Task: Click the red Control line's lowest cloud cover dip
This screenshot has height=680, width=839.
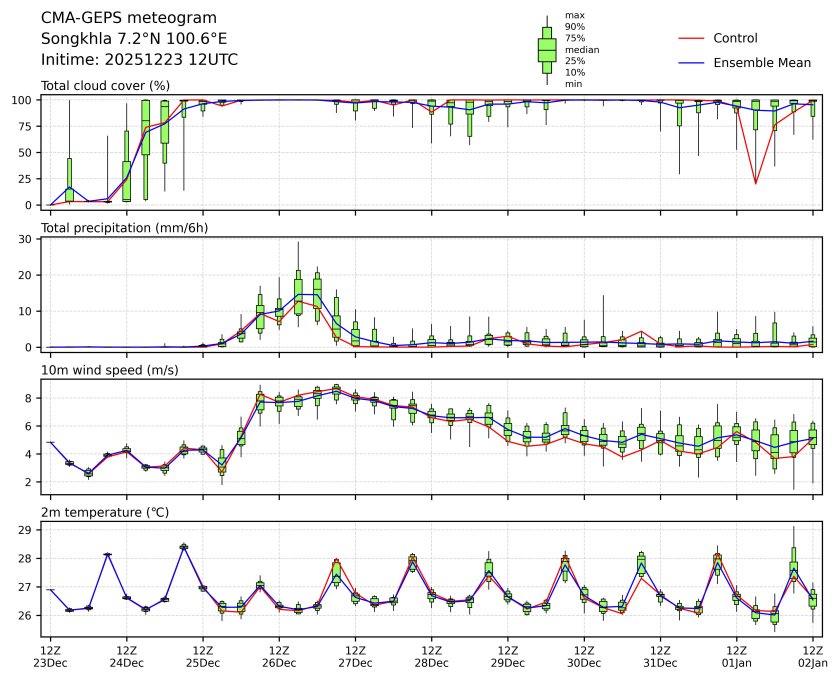Action: [755, 183]
